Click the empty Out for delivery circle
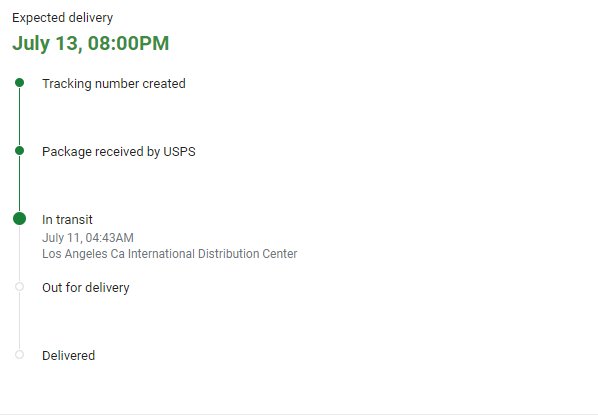 (x=19, y=286)
